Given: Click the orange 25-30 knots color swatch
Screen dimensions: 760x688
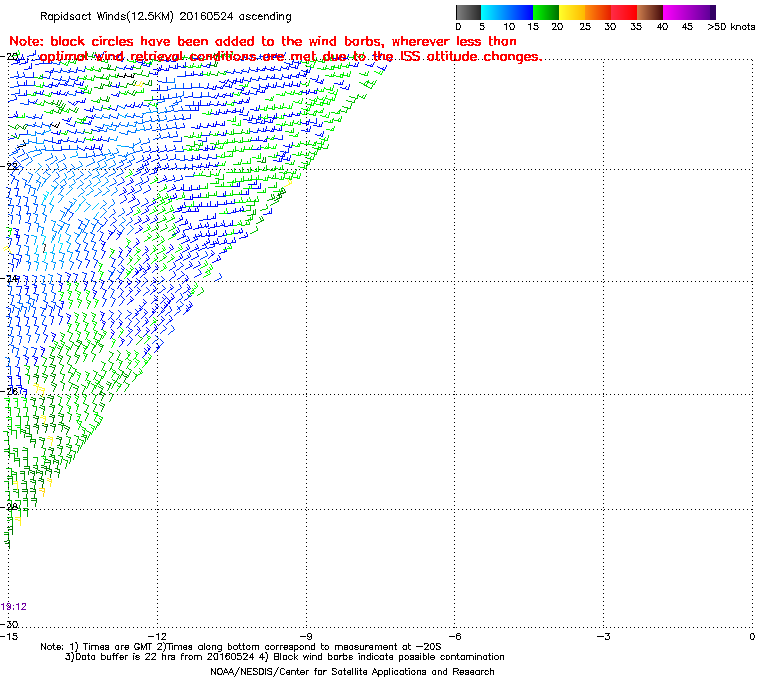Looking at the screenshot, I should 598,12.
